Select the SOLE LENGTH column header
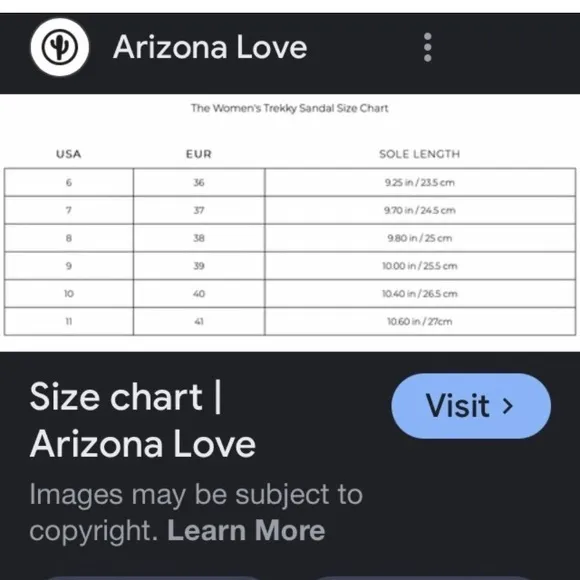 [420, 154]
